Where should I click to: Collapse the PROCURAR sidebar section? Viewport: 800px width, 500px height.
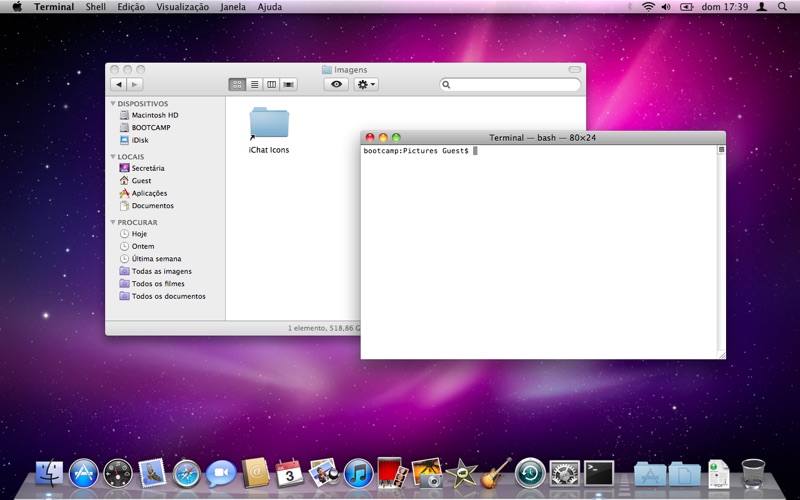[113, 222]
